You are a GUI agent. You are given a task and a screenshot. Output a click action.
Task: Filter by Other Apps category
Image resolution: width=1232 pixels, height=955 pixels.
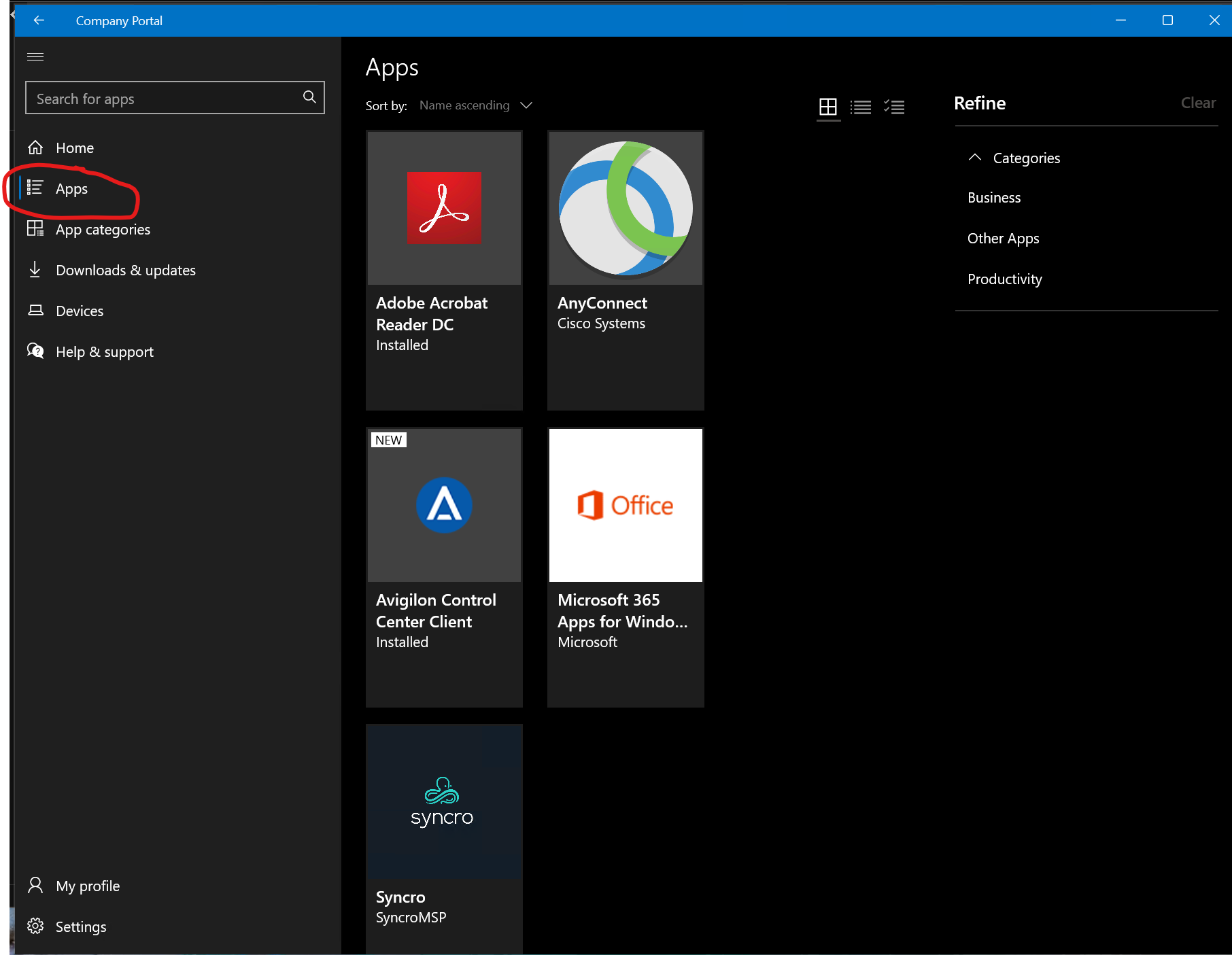pyautogui.click(x=1003, y=238)
